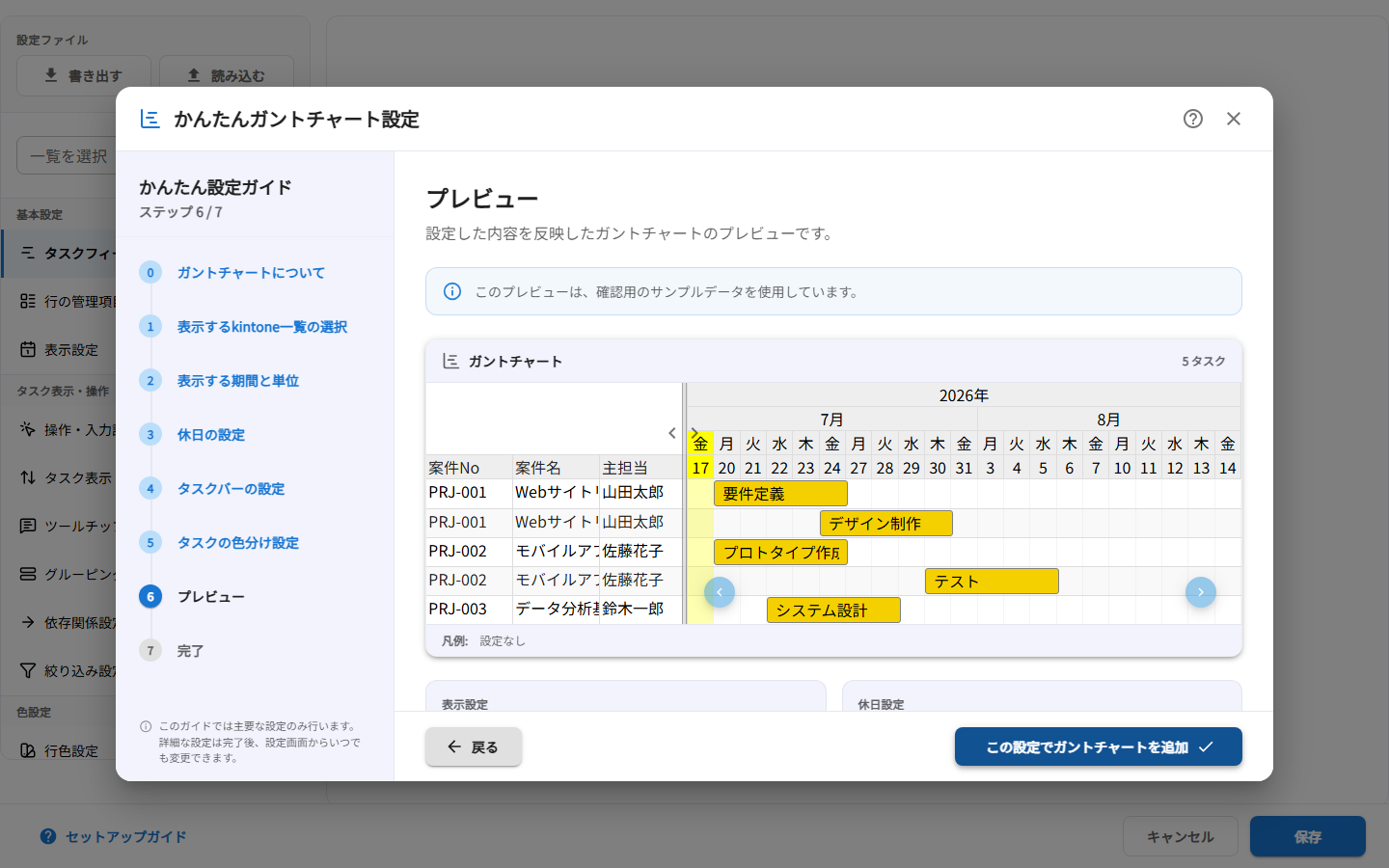The image size is (1389, 868).
Task: Click the highlighted date 17 header
Action: click(x=700, y=468)
